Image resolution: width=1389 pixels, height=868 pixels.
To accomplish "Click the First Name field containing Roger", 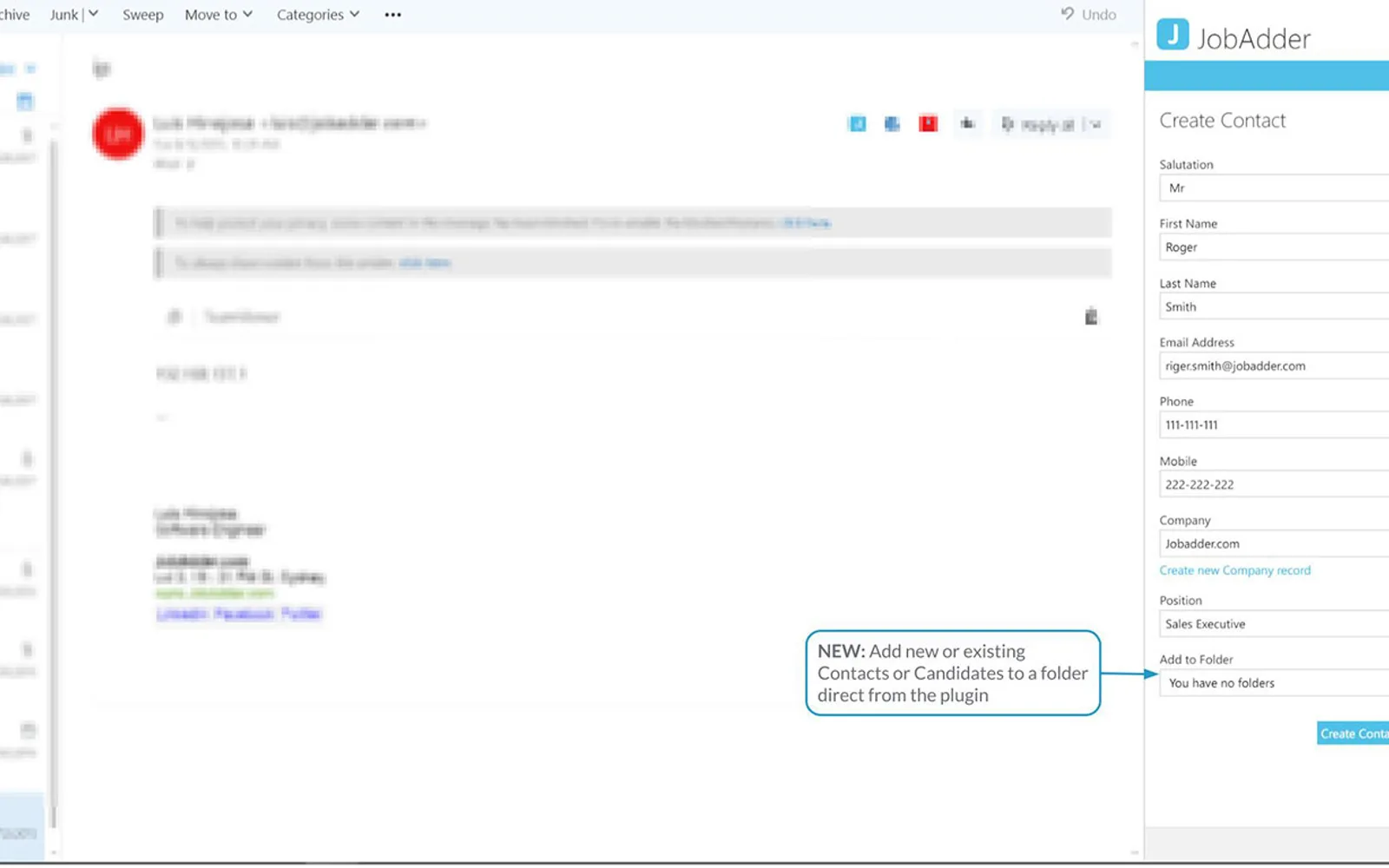I will click(1274, 247).
